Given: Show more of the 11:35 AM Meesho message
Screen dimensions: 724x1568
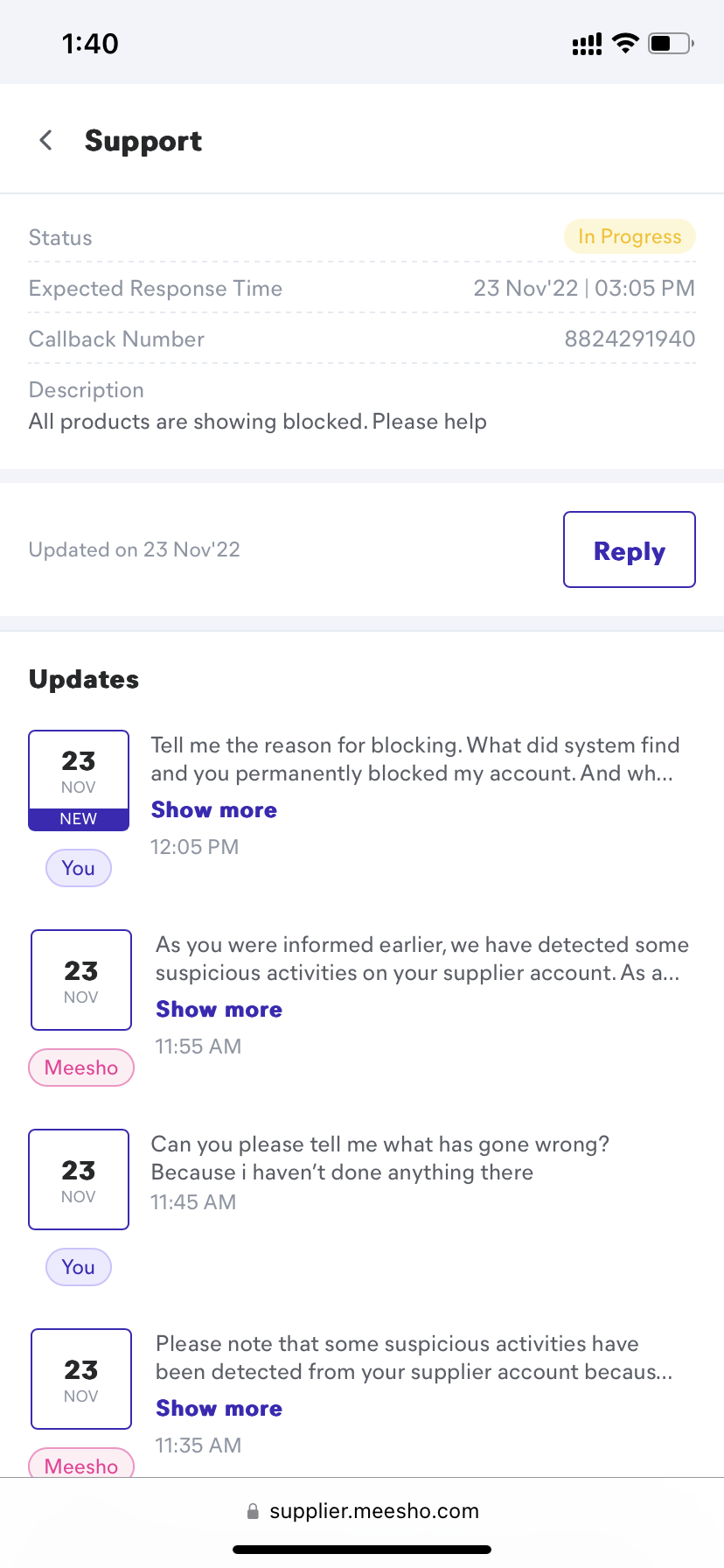Looking at the screenshot, I should pos(219,1409).
